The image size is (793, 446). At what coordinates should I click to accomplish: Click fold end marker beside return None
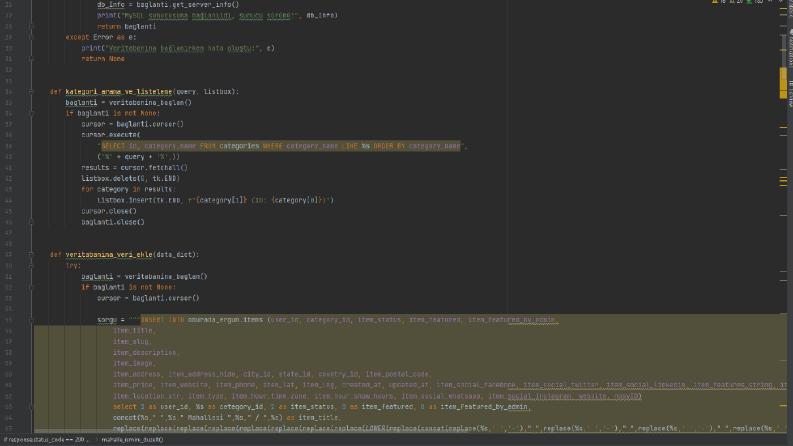[x=31, y=59]
